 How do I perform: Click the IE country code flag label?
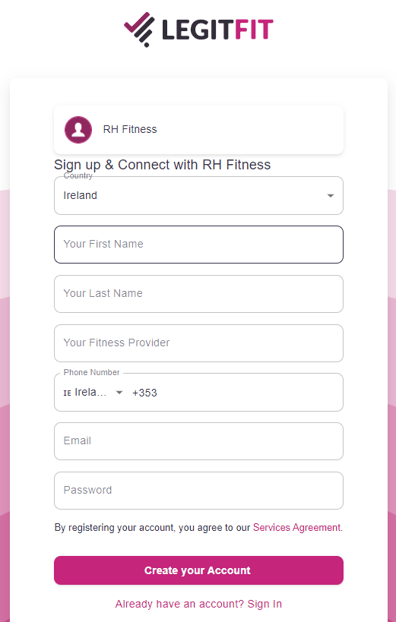coord(67,393)
